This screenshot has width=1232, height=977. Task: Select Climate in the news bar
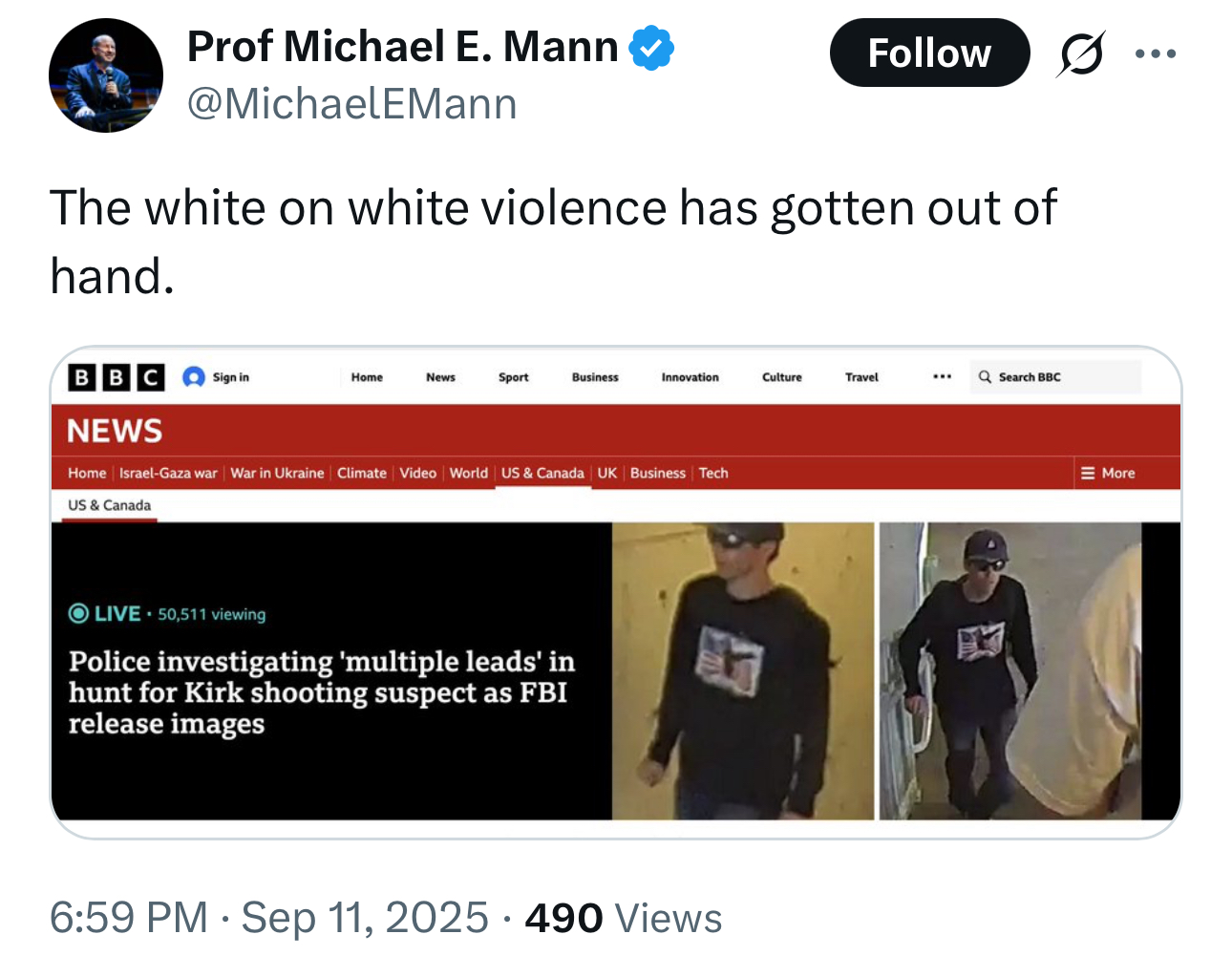[361, 473]
